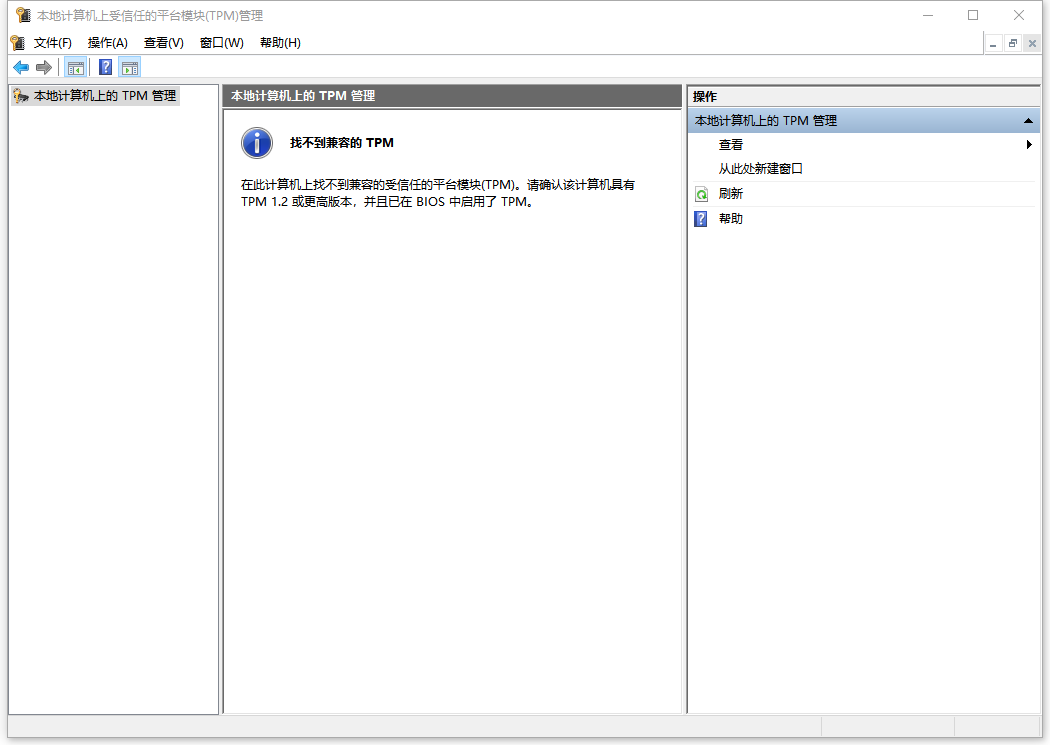The width and height of the screenshot is (1050, 745).
Task: Minimize the inner MDI child window
Action: tap(994, 44)
